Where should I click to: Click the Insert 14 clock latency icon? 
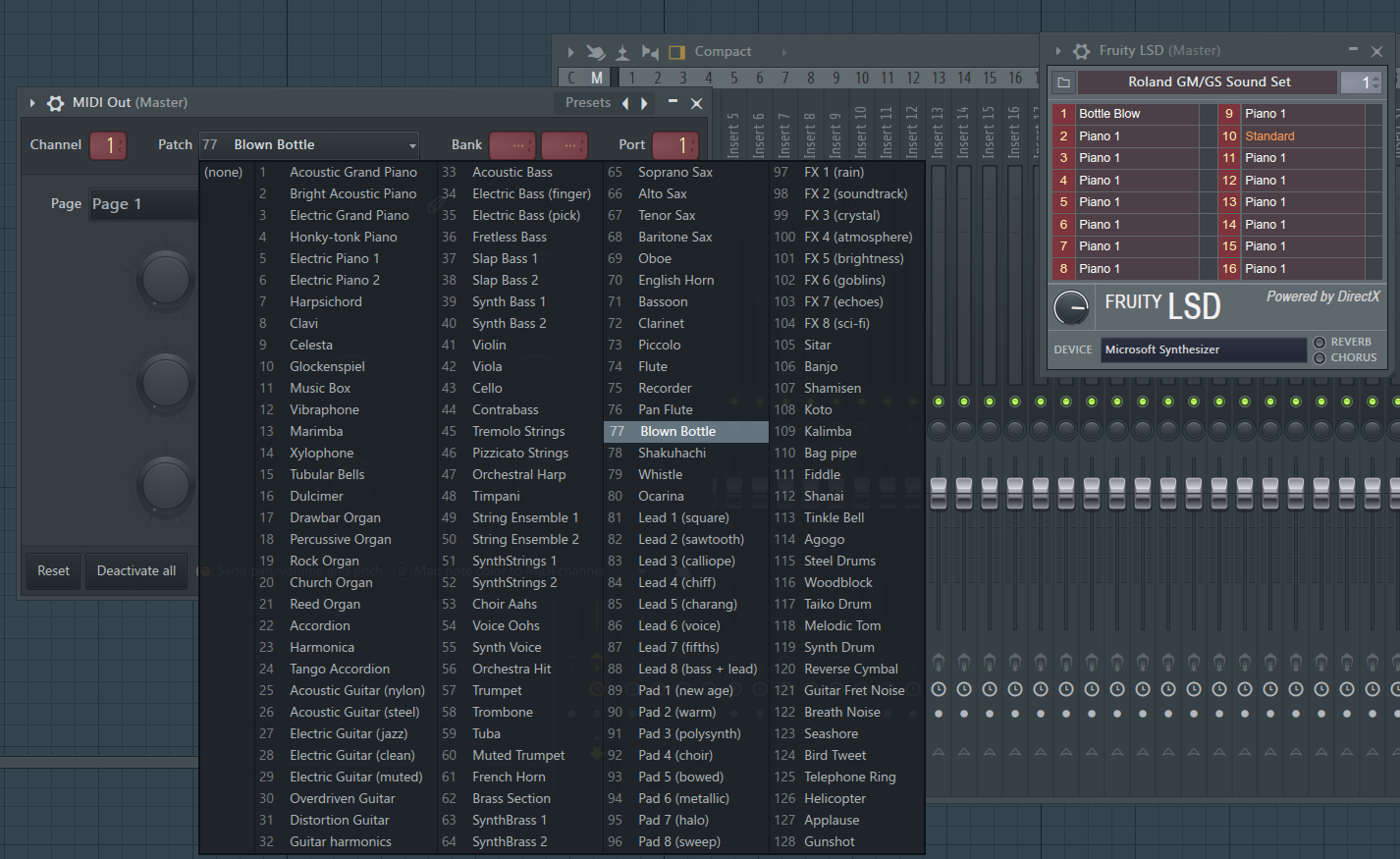(964, 689)
